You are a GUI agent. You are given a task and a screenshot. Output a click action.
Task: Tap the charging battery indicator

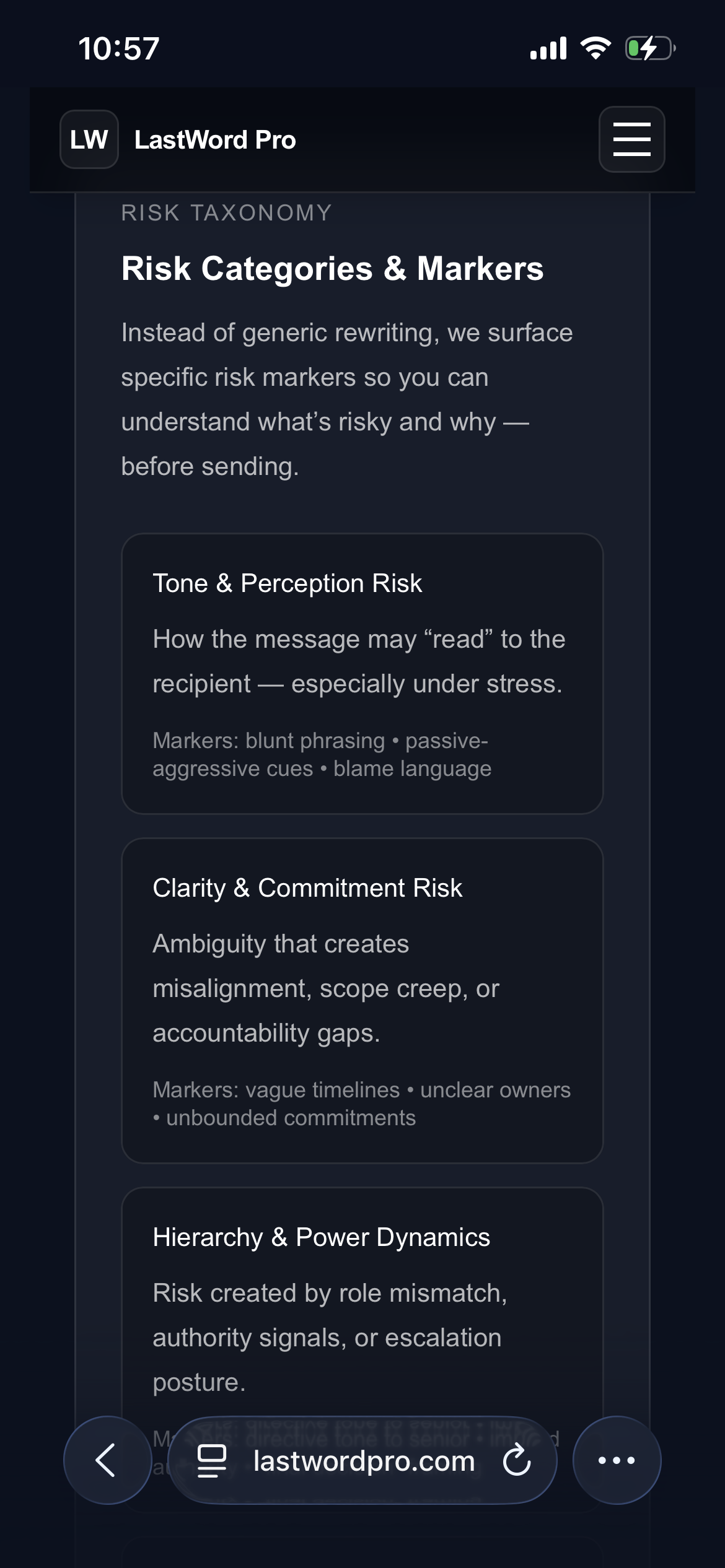(648, 48)
